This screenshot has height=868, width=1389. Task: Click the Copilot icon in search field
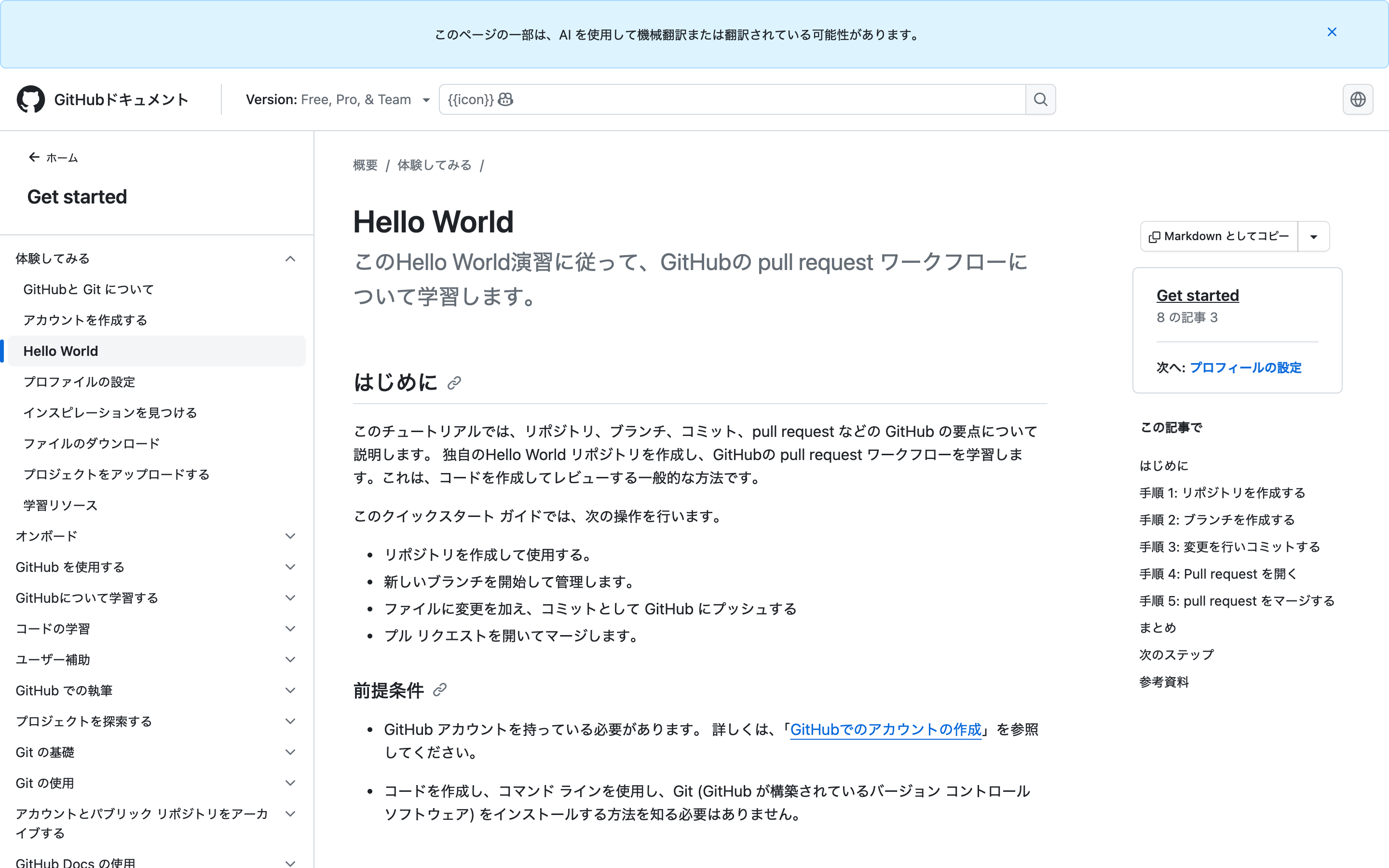[505, 99]
